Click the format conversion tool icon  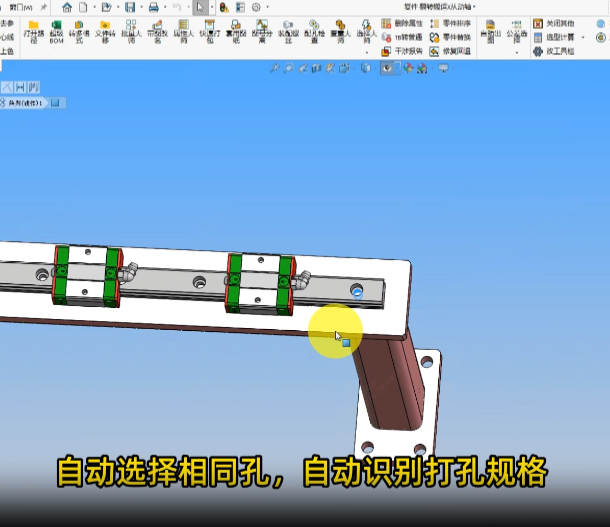79,31
